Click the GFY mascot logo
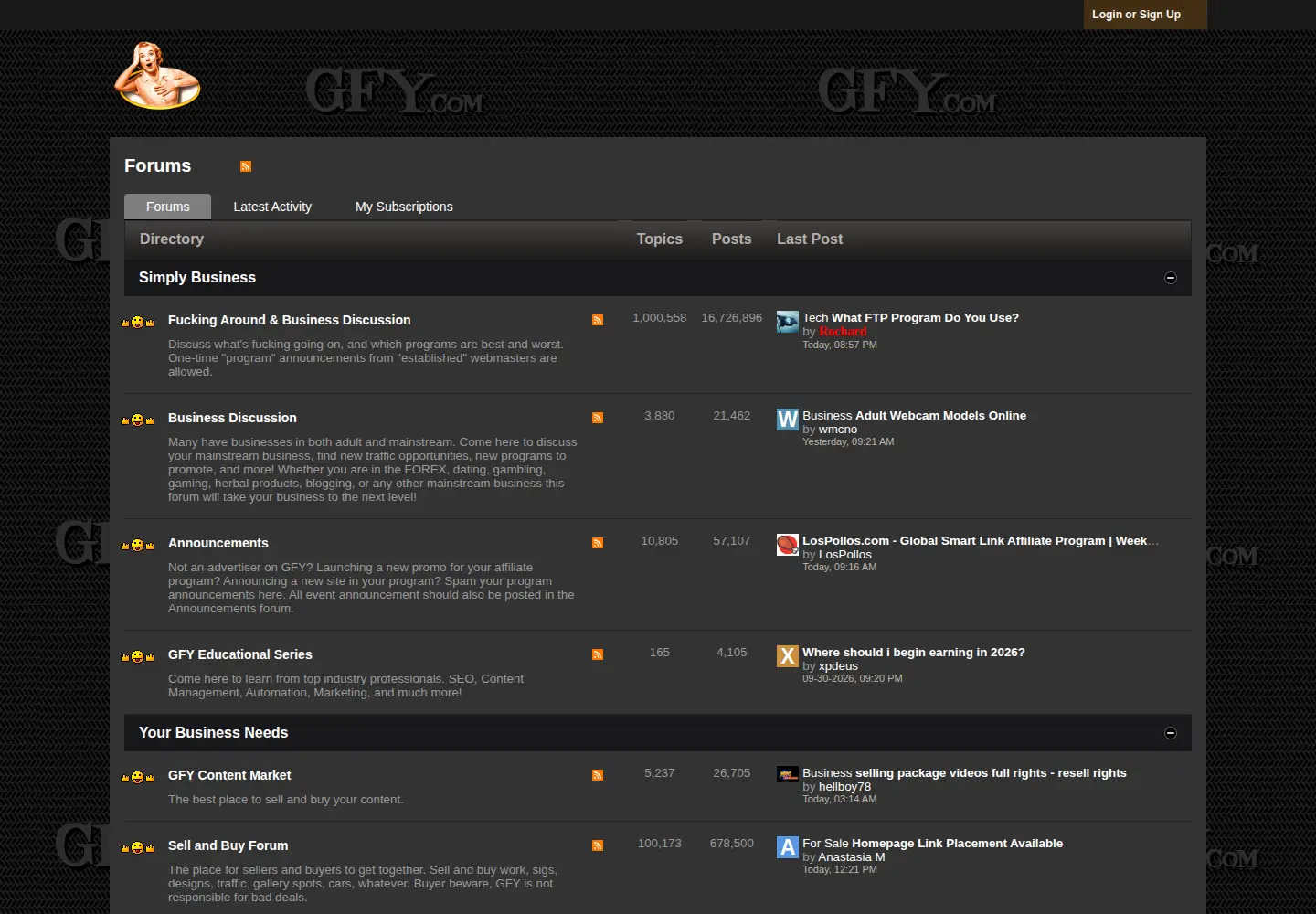The image size is (1316, 914). pos(157,76)
